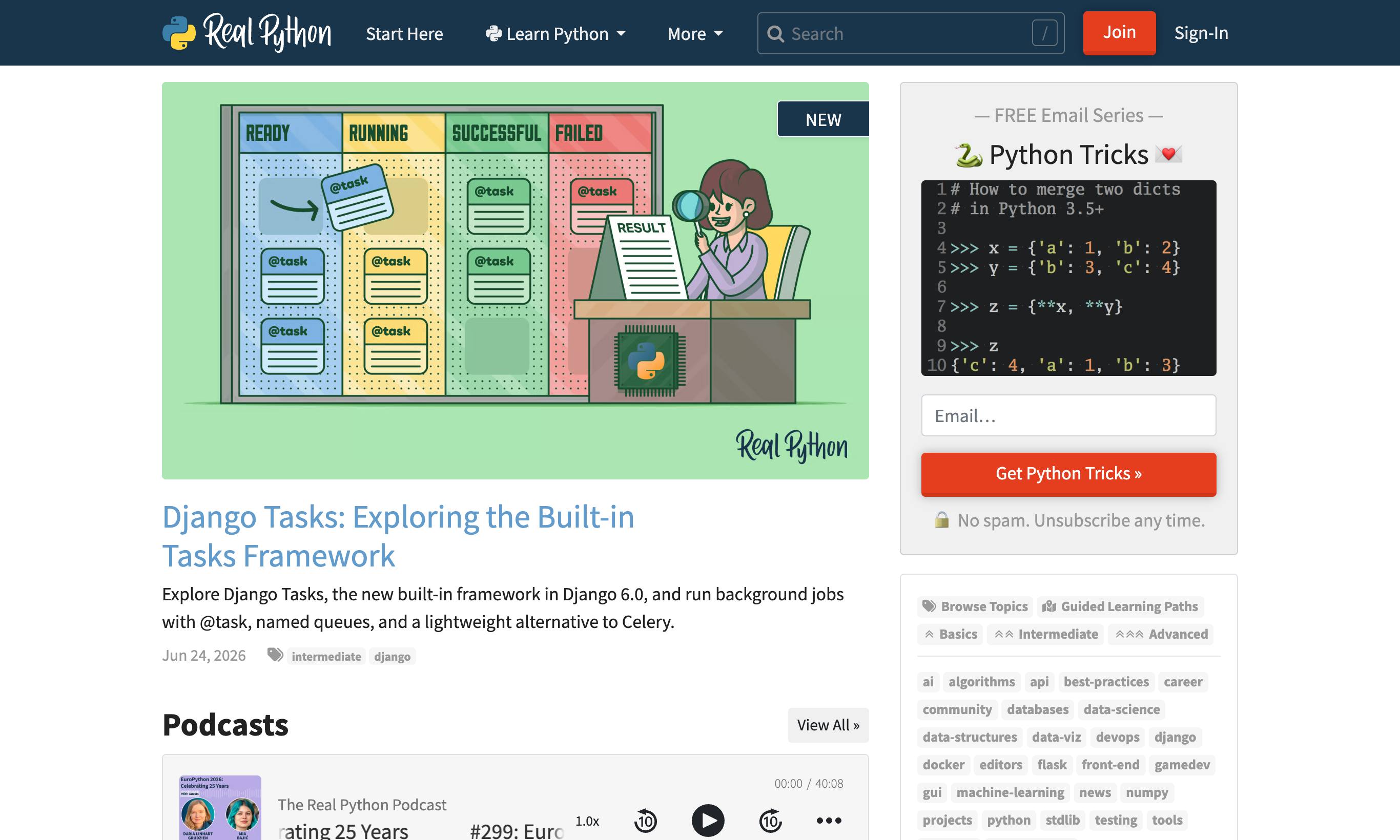
Task: Select the Intermediate level filter in sidebar
Action: (1045, 634)
